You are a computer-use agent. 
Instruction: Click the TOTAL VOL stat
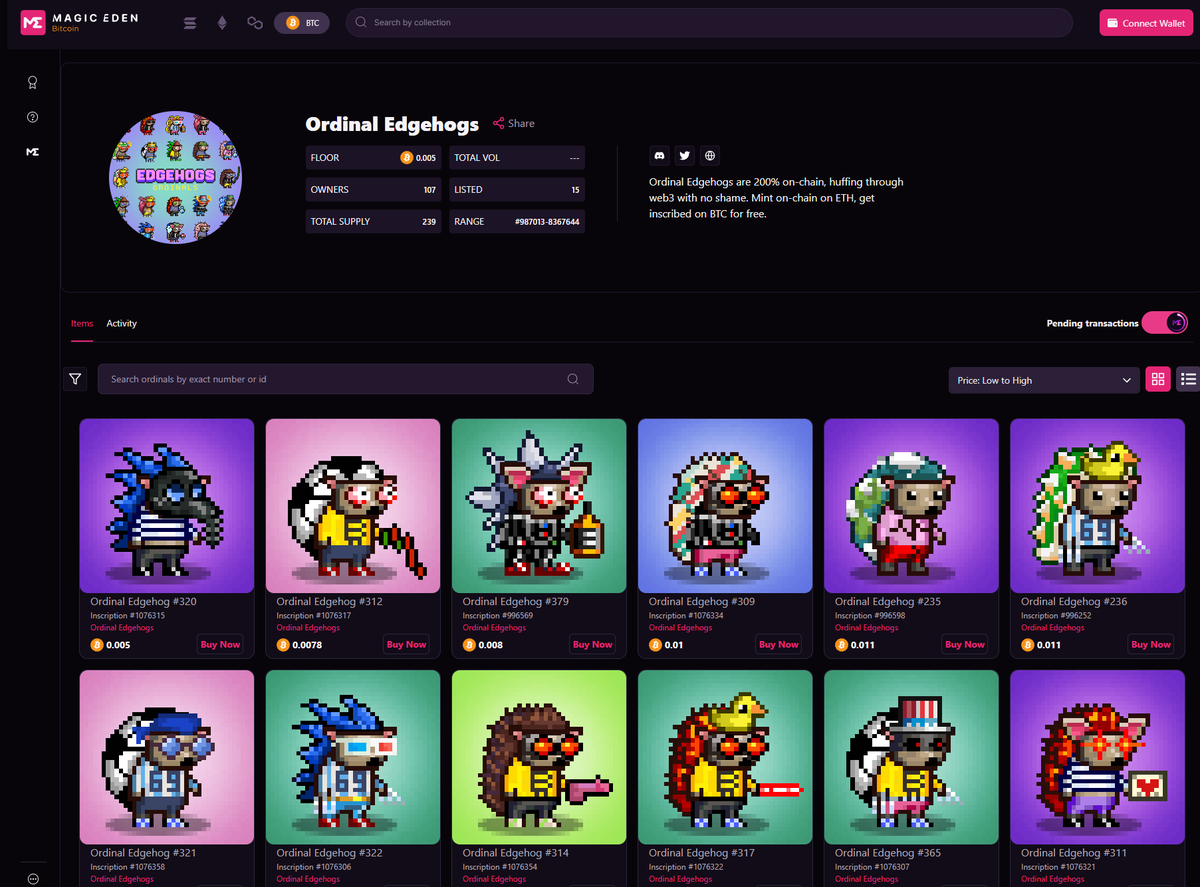coord(517,157)
